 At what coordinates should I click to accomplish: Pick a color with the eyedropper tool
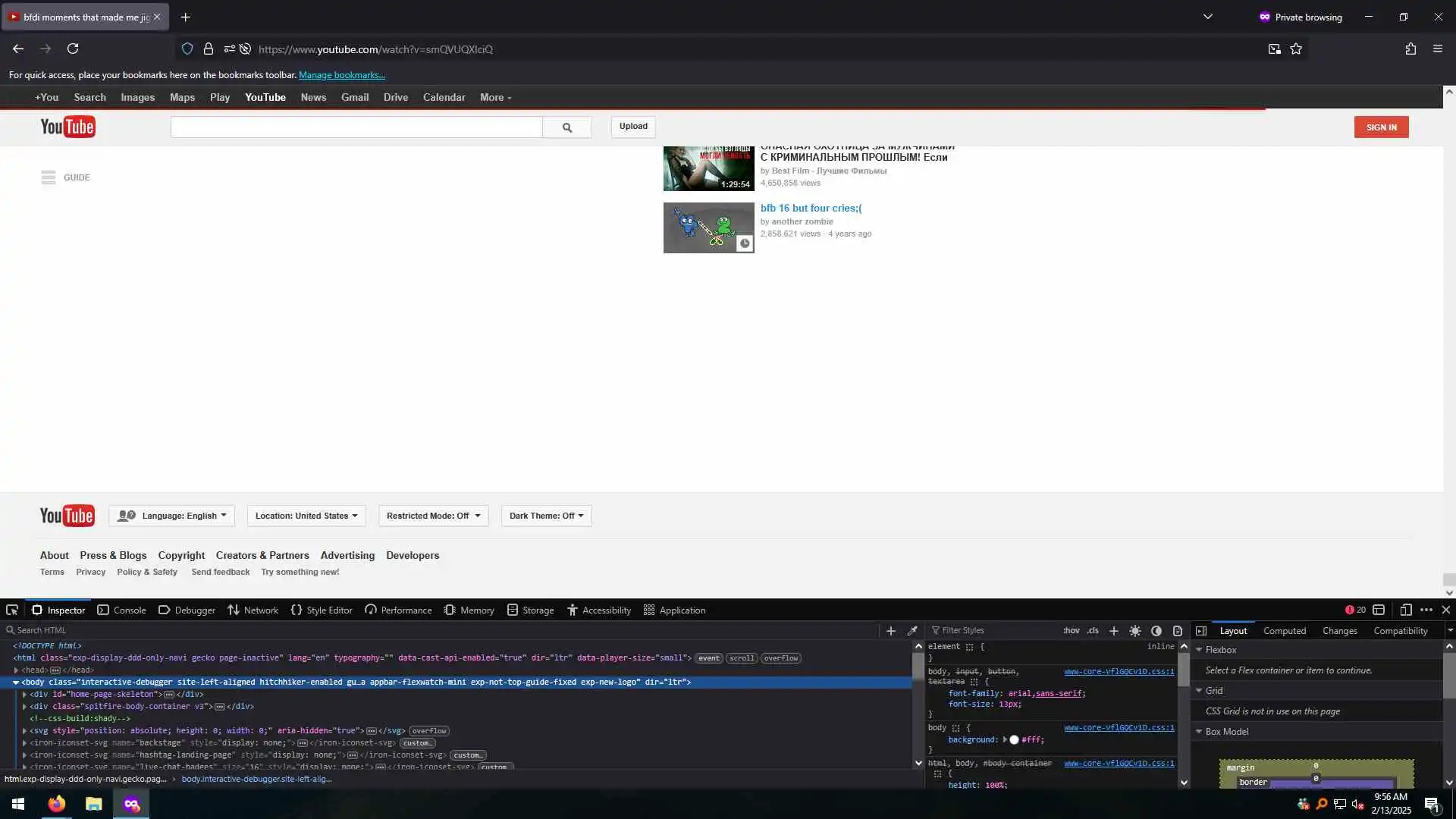click(x=912, y=630)
